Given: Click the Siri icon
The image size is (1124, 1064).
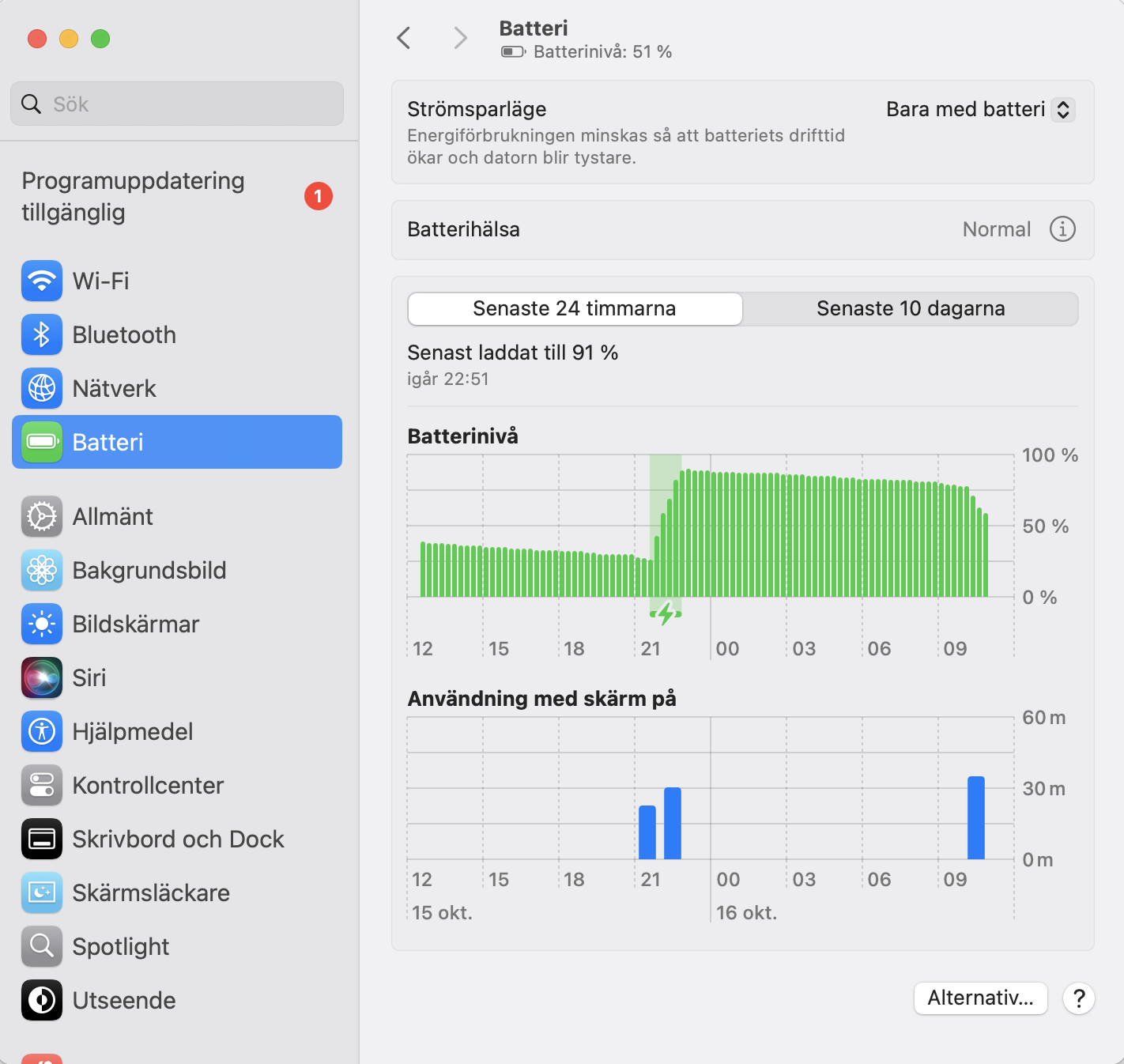Looking at the screenshot, I should [42, 677].
